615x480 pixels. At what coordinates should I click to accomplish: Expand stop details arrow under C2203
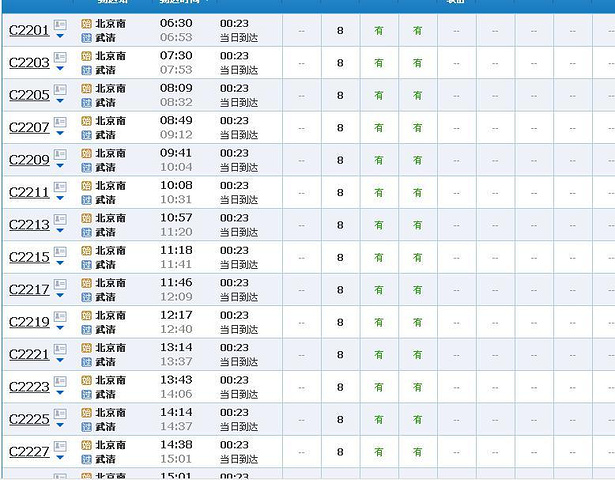click(60, 69)
